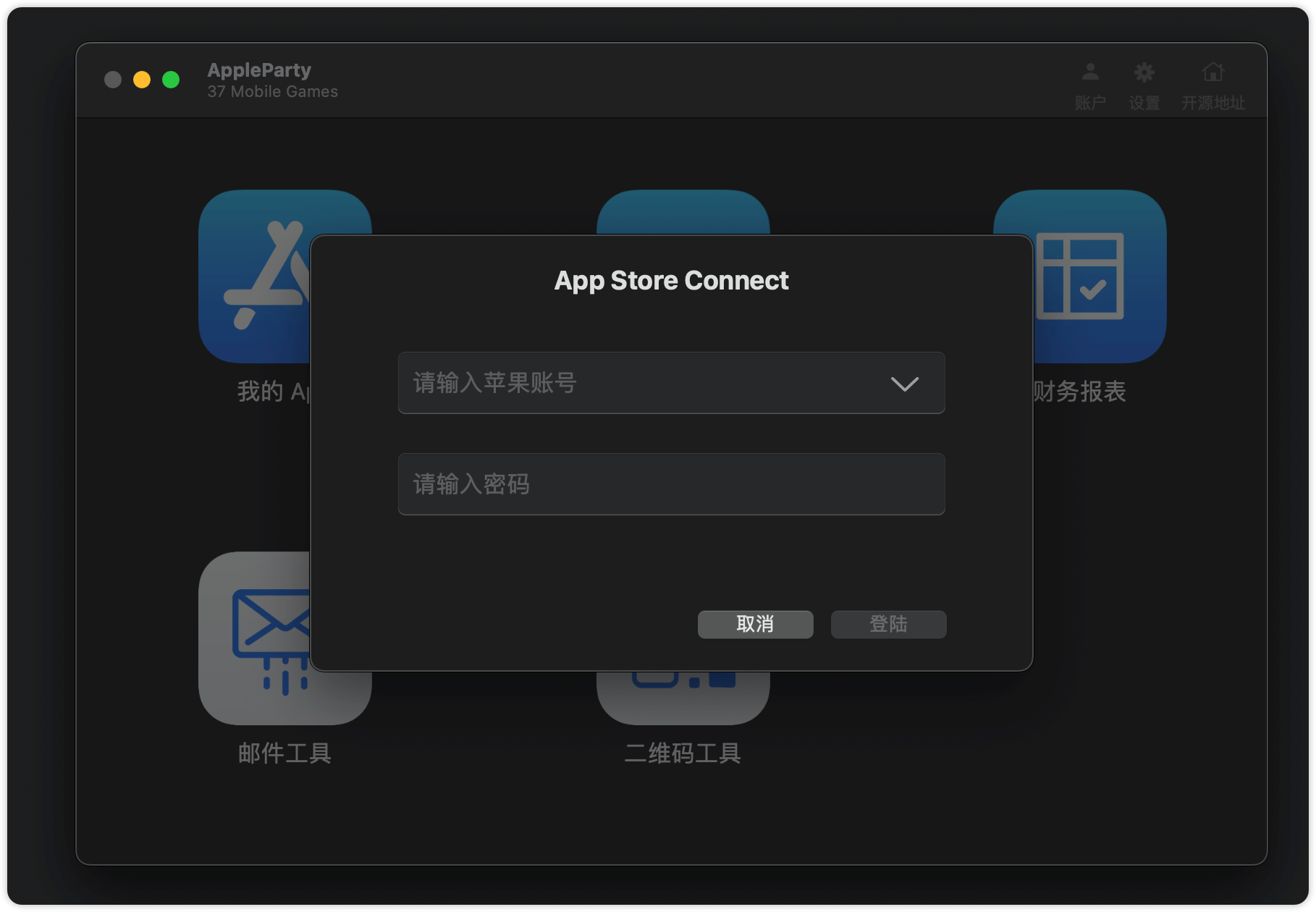Viewport: 1316px width, 912px height.
Task: Open the 二维码工具 QR code icon
Action: pyautogui.click(x=683, y=698)
